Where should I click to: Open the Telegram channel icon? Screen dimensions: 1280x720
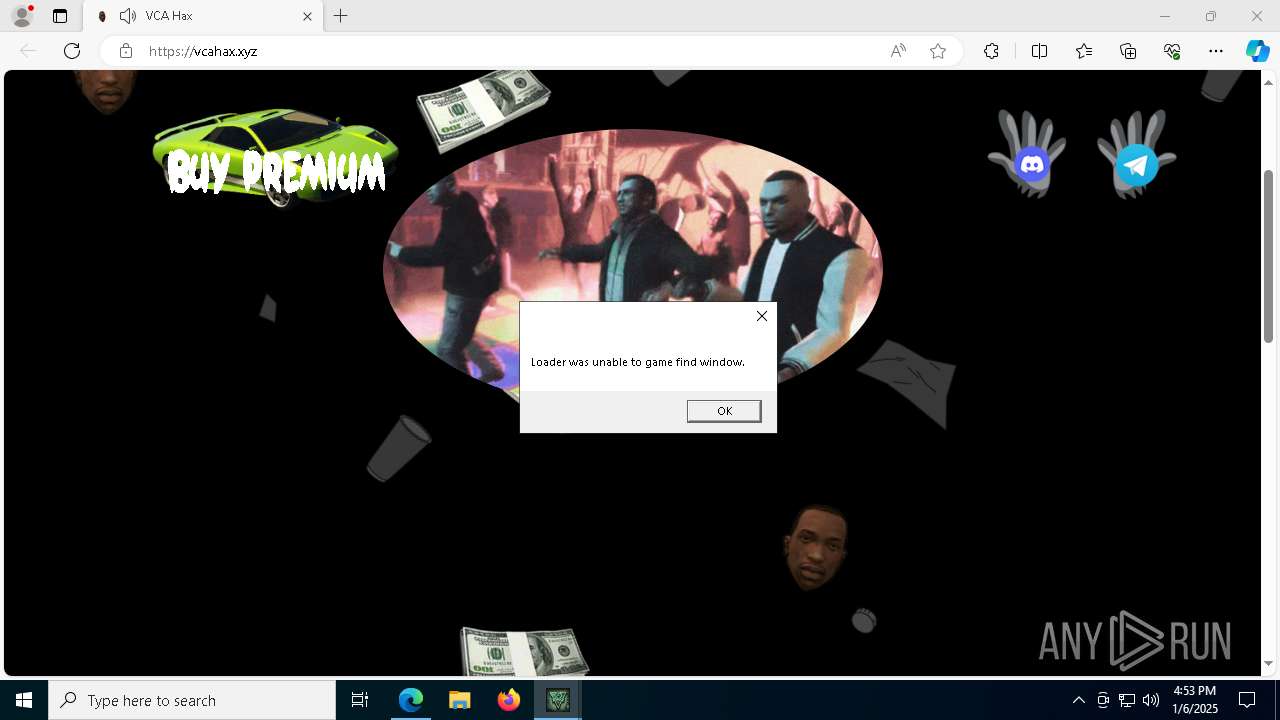[x=1137, y=165]
